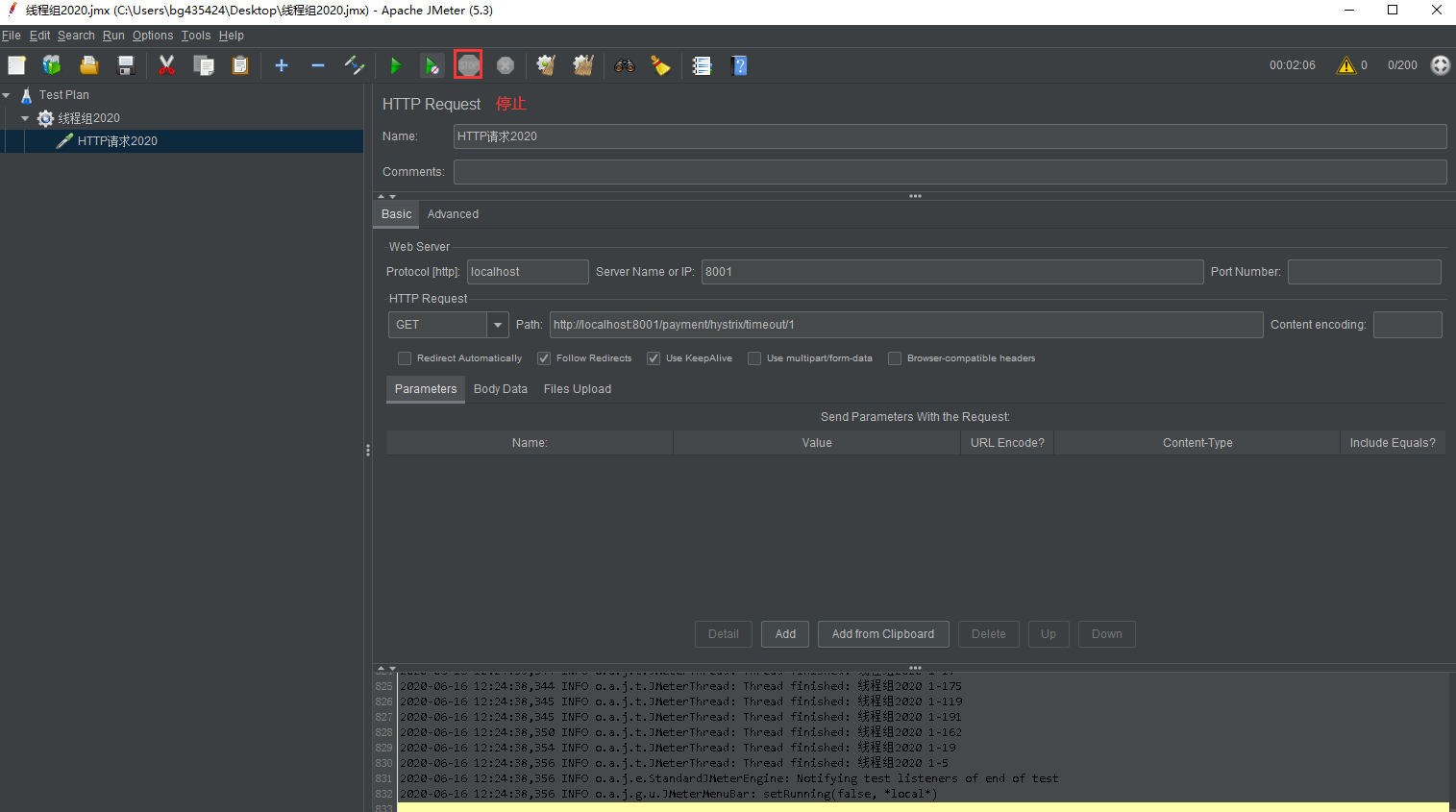
Task: Click the Protocol field containing localhost
Action: pos(528,272)
